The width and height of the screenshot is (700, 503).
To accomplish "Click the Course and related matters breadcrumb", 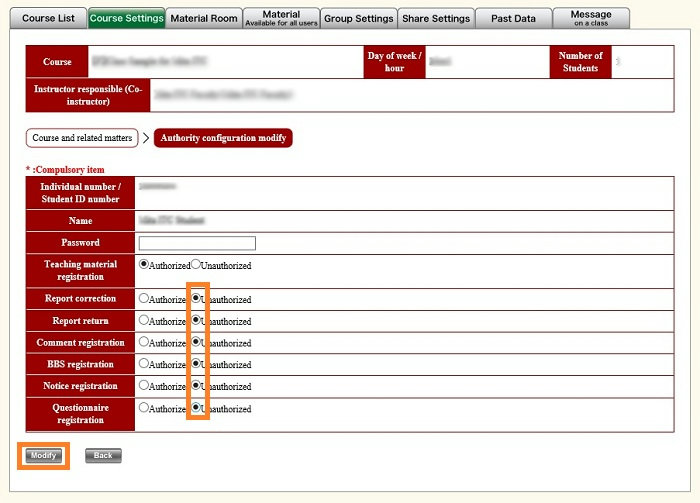I will pyautogui.click(x=82, y=138).
